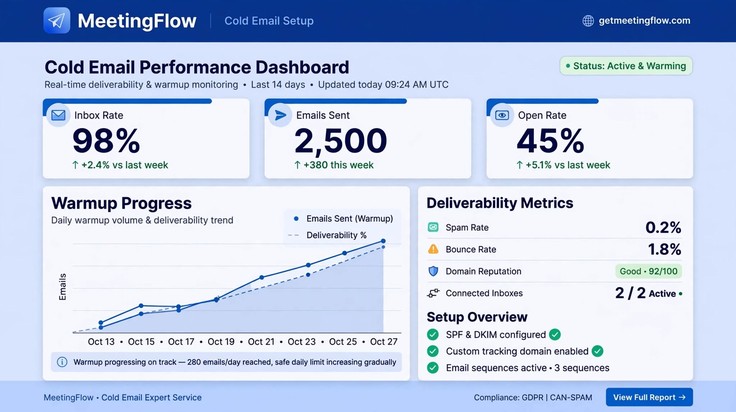736x412 pixels.
Task: Toggle the Emails Sent (Warmup) legend entry
Action: [x=344, y=219]
